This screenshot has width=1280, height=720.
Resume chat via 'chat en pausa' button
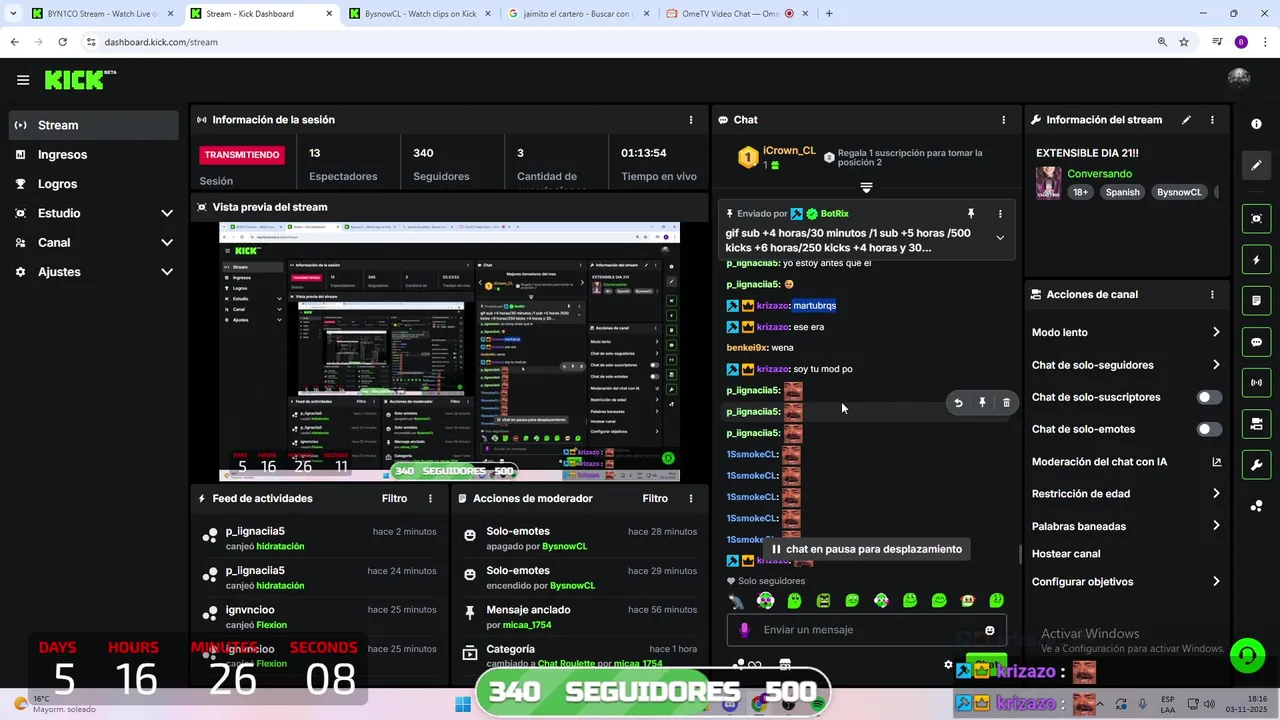[x=866, y=549]
